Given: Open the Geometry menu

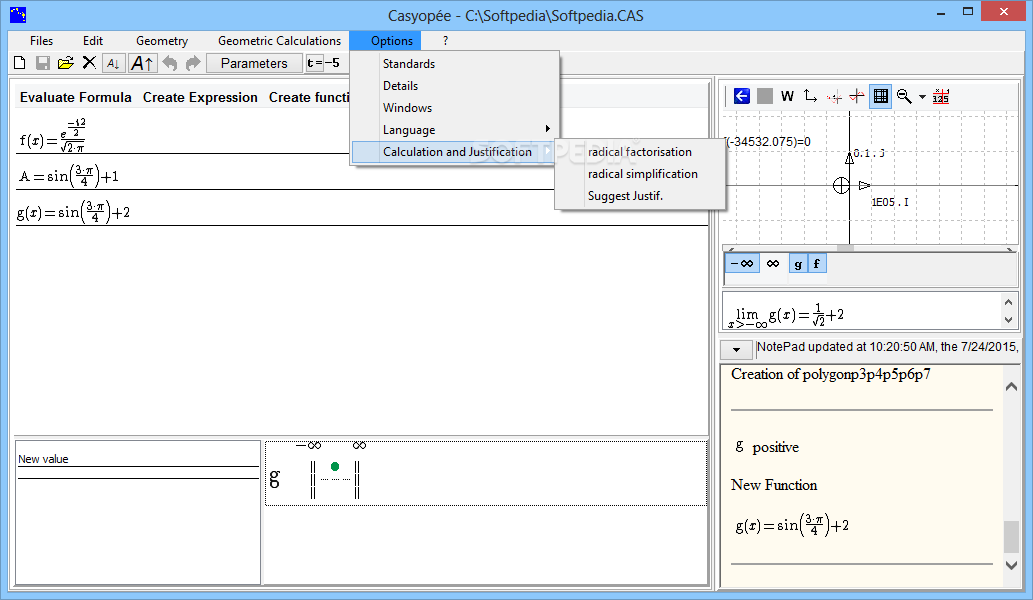Looking at the screenshot, I should point(162,41).
